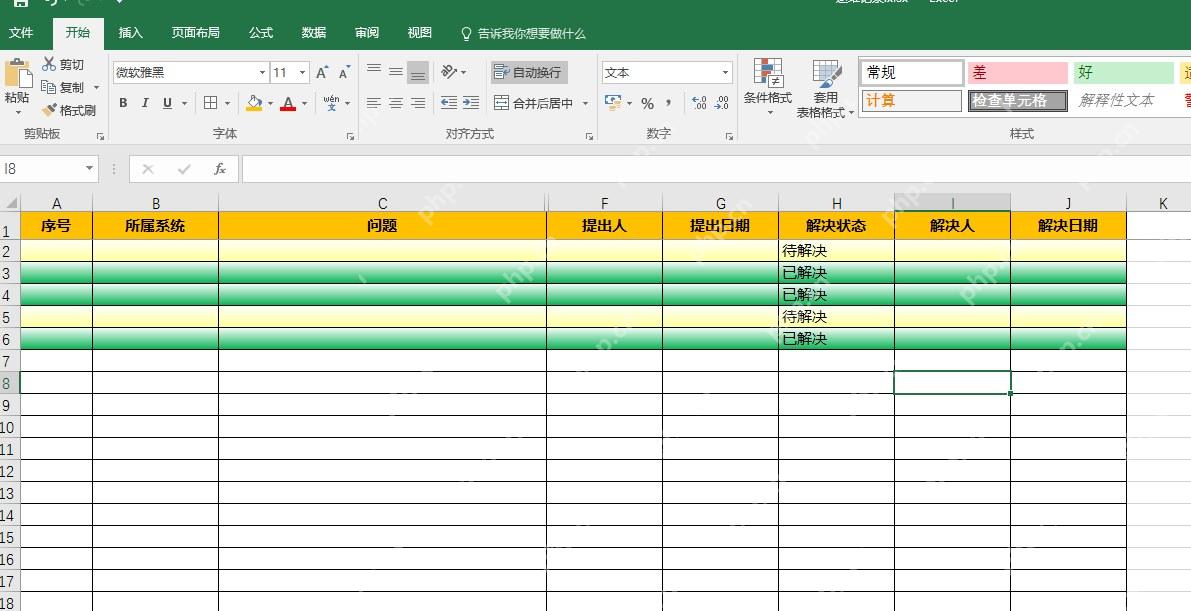
Task: Expand the 复制 copy dropdown arrow
Action: 96,88
